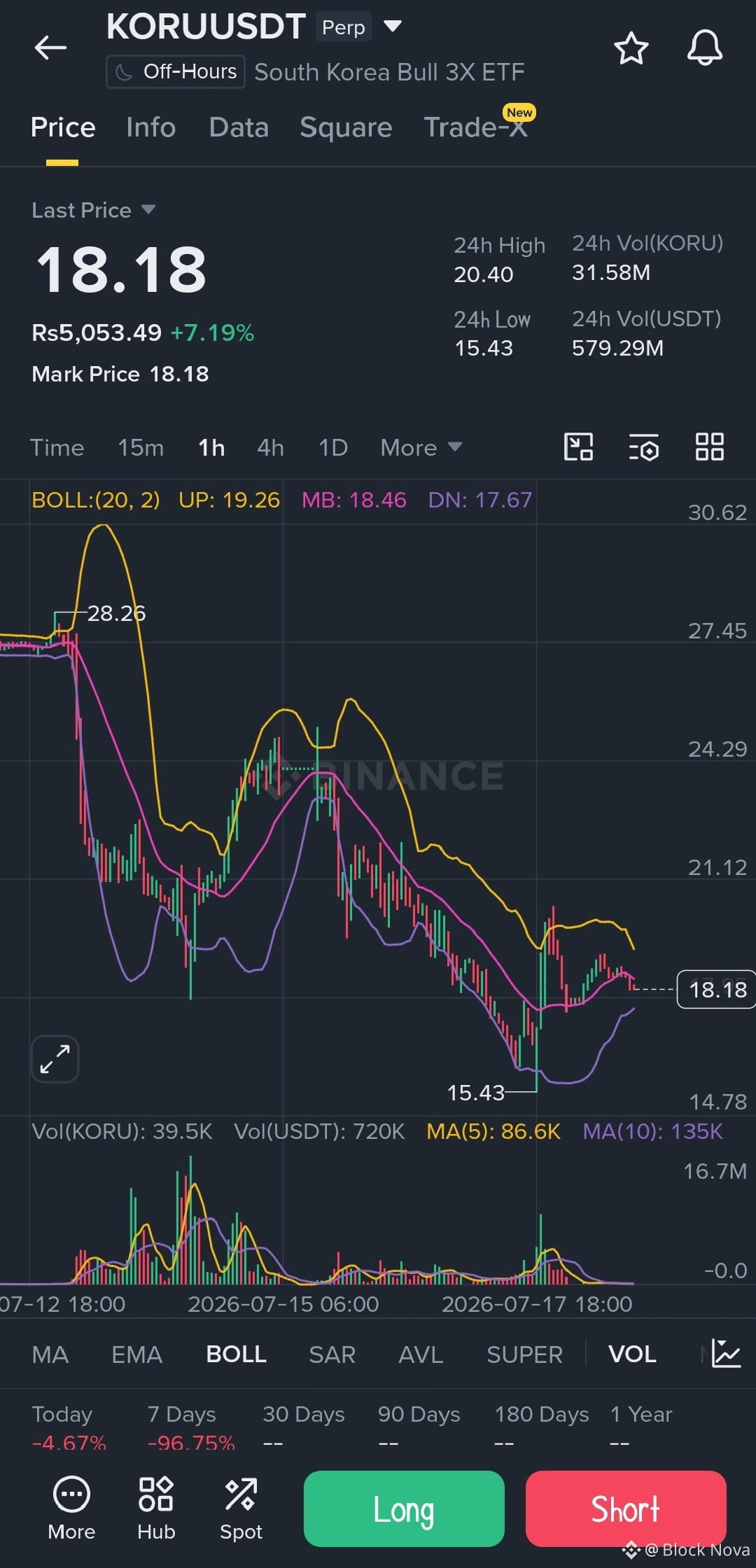
Task: Open chart drawing tools icon
Action: (578, 447)
